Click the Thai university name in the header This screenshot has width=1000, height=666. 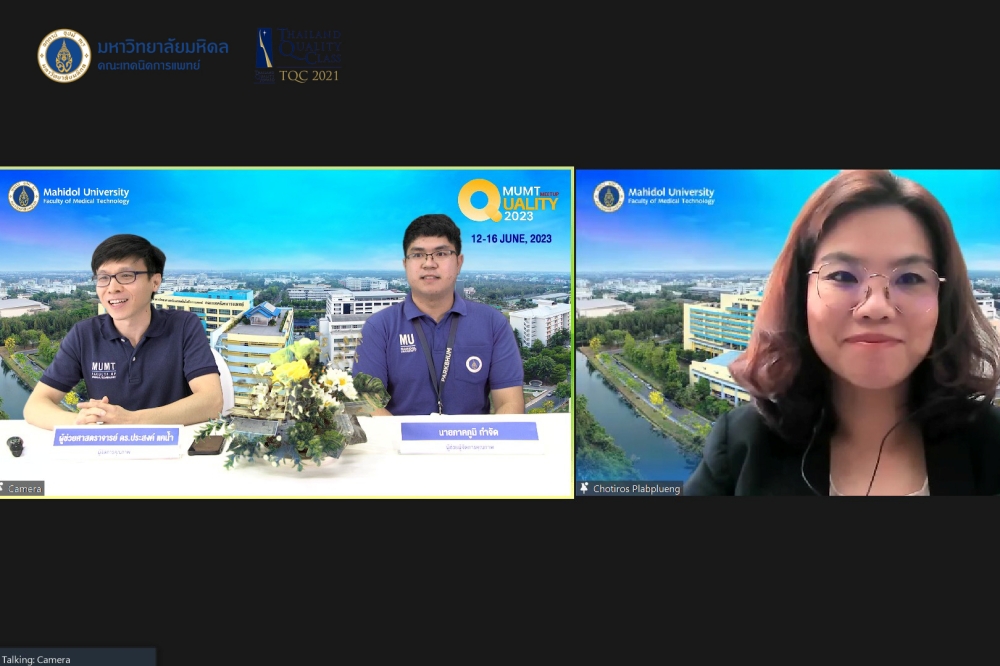162,48
